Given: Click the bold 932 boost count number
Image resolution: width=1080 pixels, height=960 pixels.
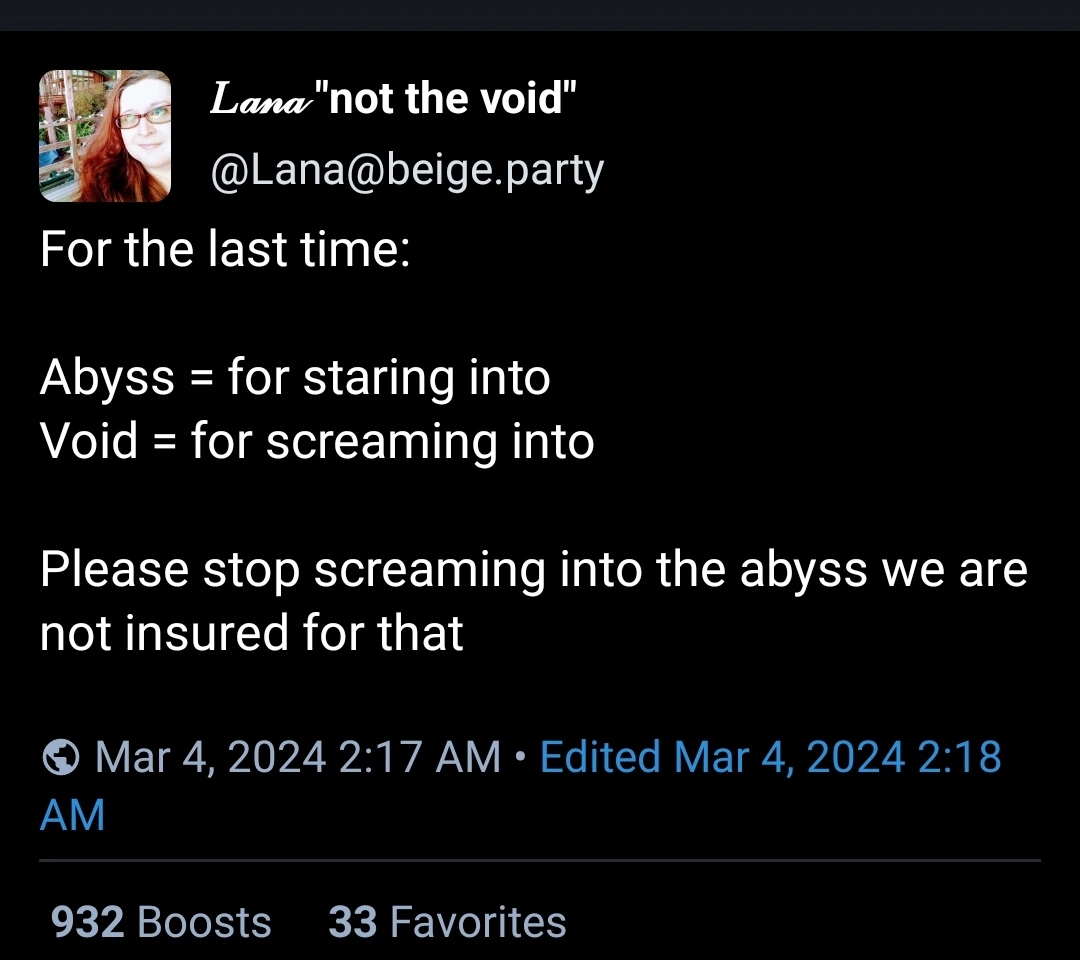Looking at the screenshot, I should (87, 922).
